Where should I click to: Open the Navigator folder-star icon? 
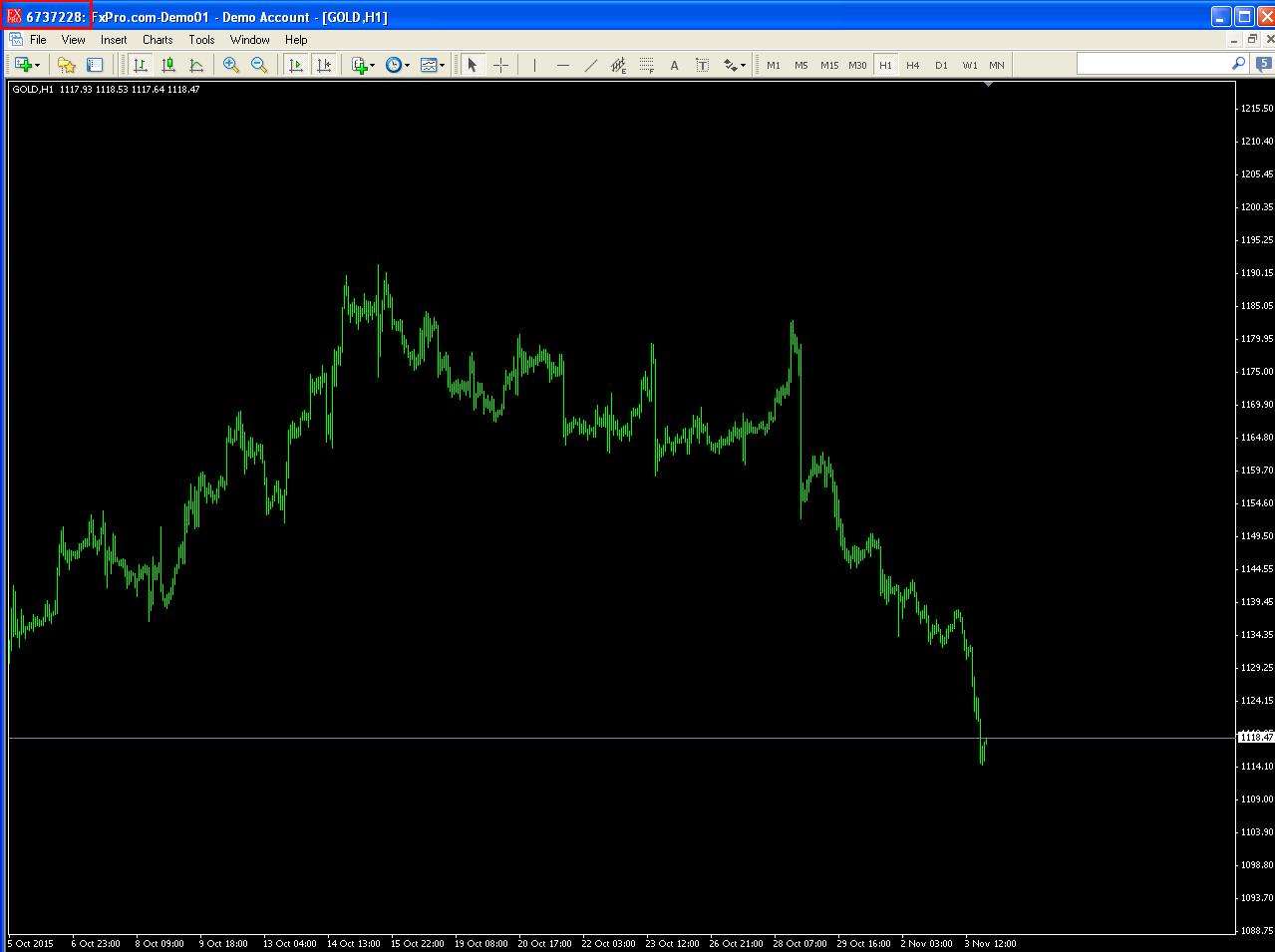(67, 65)
